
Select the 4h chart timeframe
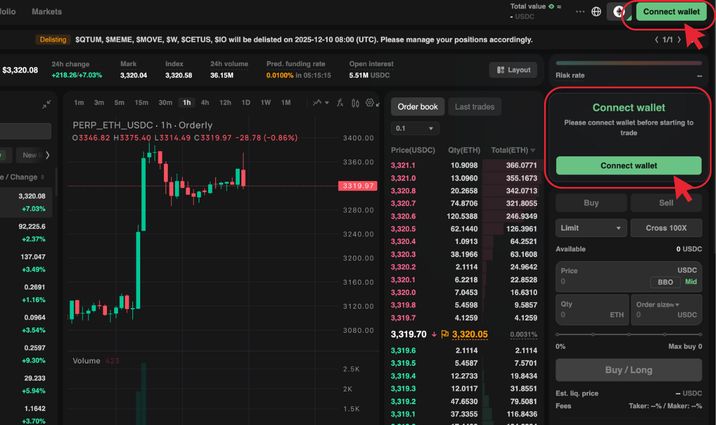click(x=205, y=102)
